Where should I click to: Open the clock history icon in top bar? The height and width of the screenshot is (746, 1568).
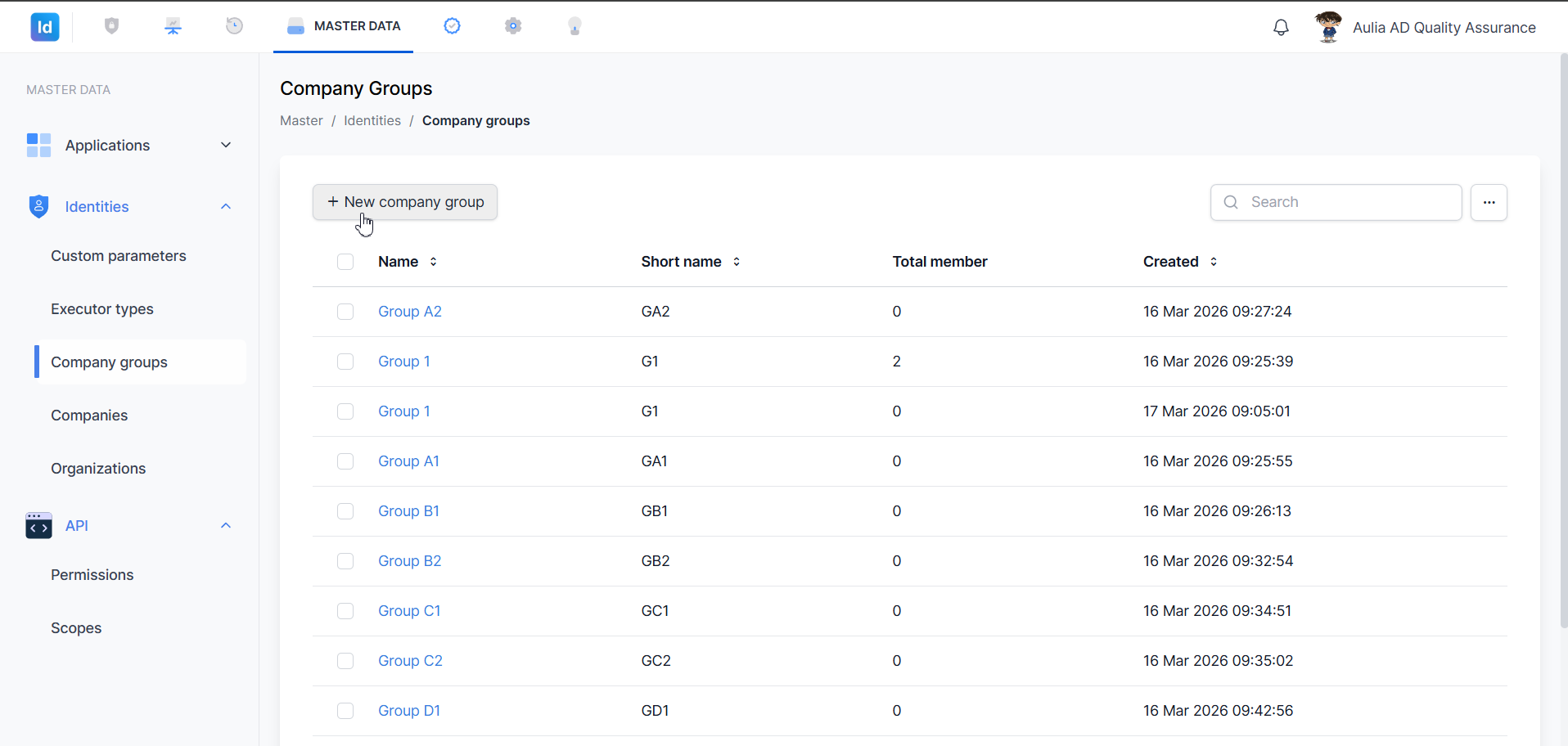234,26
